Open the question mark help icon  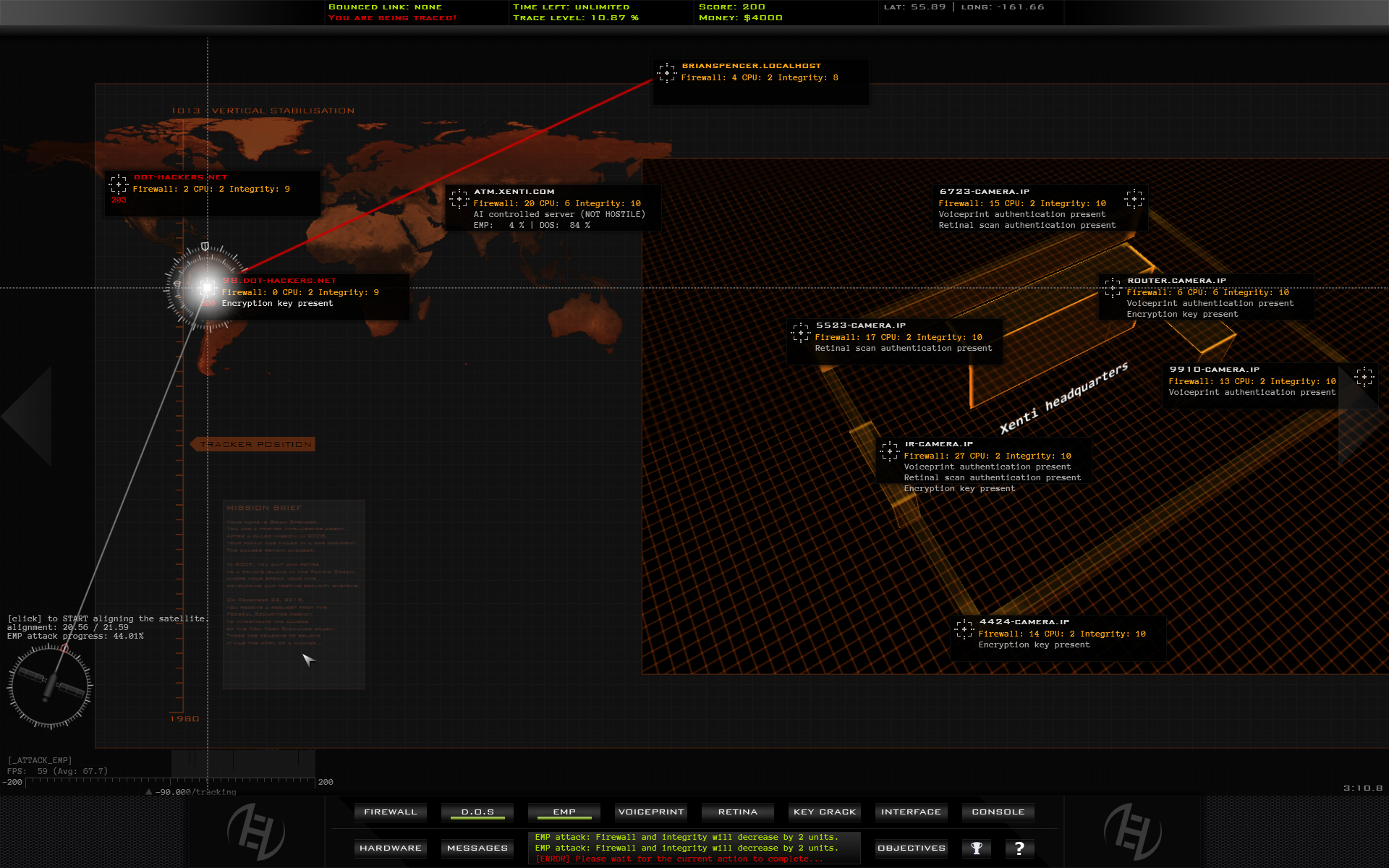1020,848
